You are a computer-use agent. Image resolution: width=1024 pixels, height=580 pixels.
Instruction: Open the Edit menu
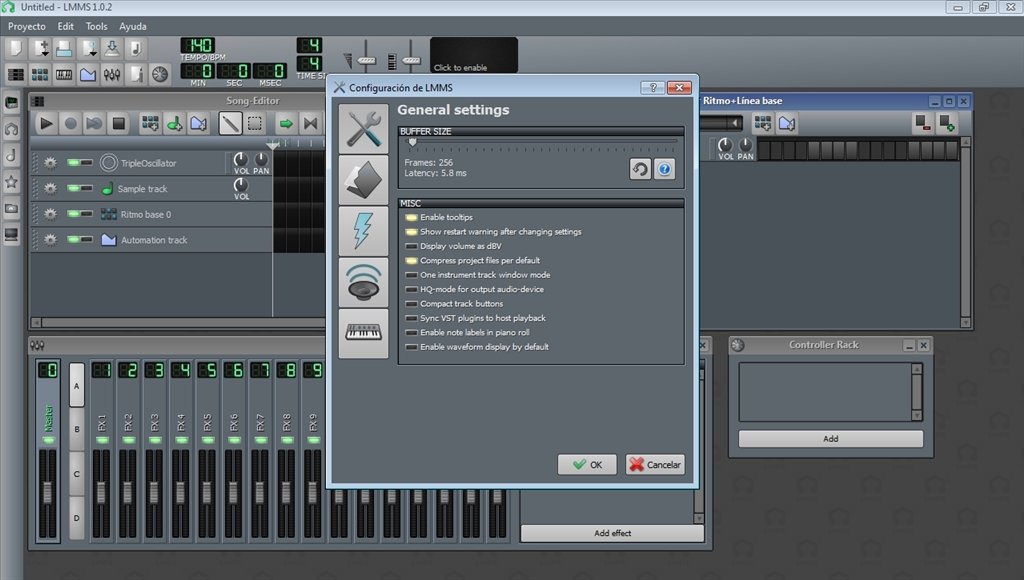pyautogui.click(x=65, y=26)
